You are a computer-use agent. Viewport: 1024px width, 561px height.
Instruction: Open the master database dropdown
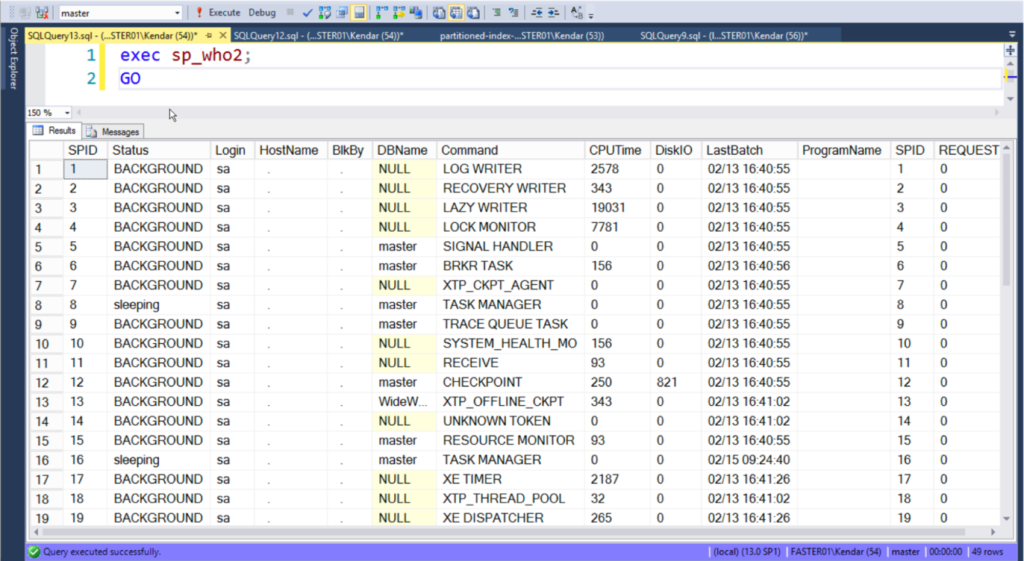177,13
